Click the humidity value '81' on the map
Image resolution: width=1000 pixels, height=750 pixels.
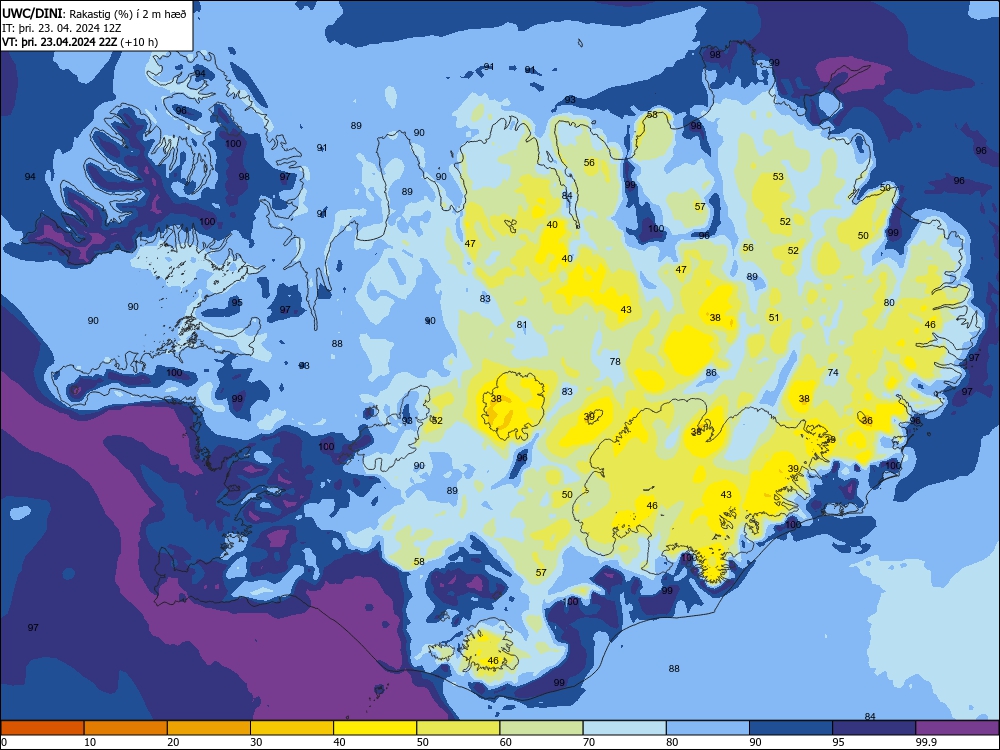[x=522, y=325]
